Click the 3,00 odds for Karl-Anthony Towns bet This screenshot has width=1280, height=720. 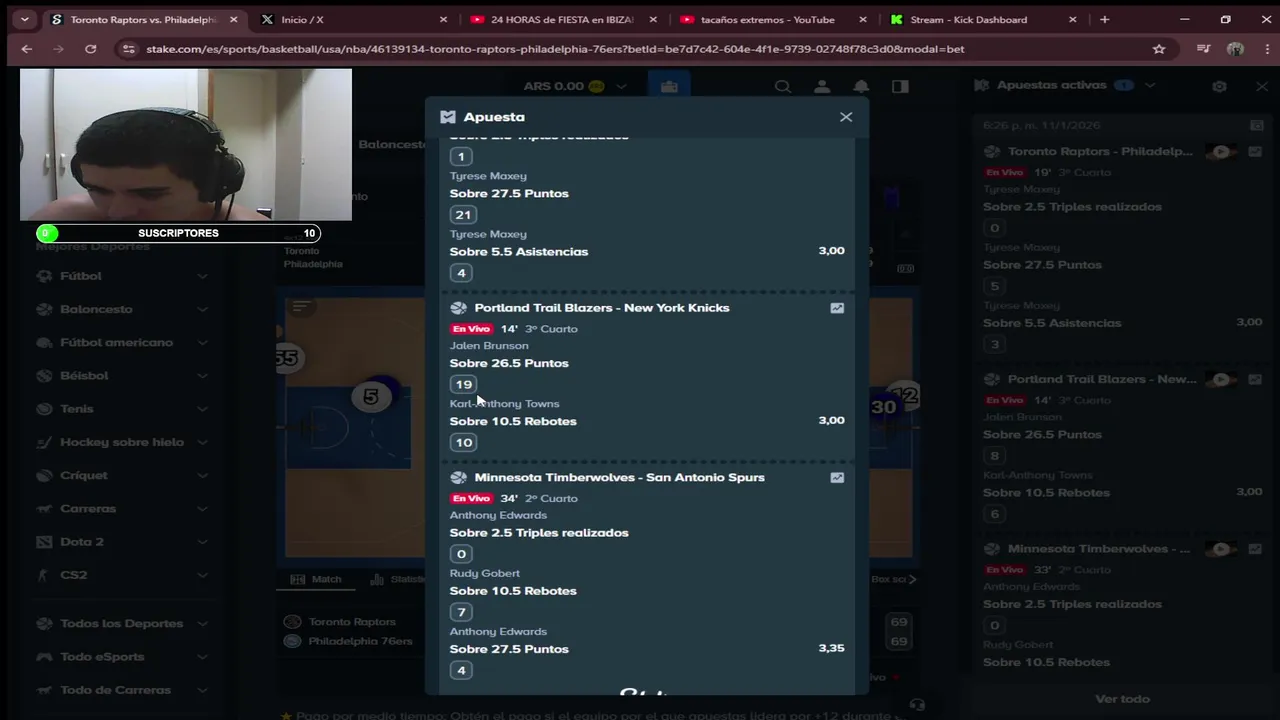832,421
